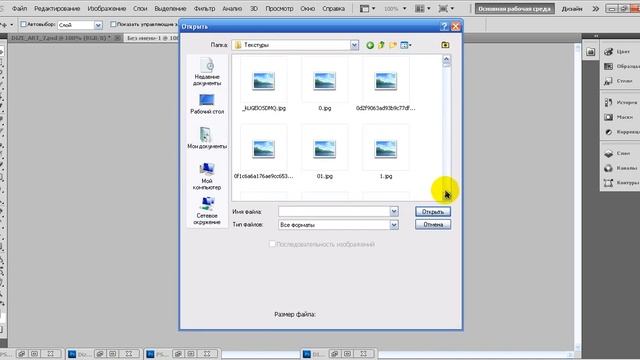The image size is (640, 360).
Task: Create a new folder in the dialog
Action: pyautogui.click(x=393, y=45)
